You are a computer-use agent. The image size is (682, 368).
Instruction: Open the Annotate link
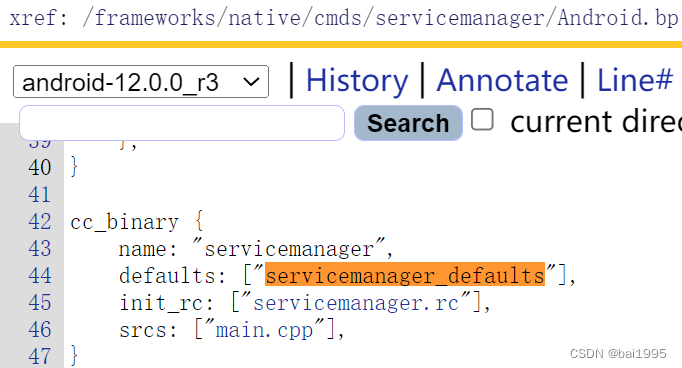[x=502, y=81]
